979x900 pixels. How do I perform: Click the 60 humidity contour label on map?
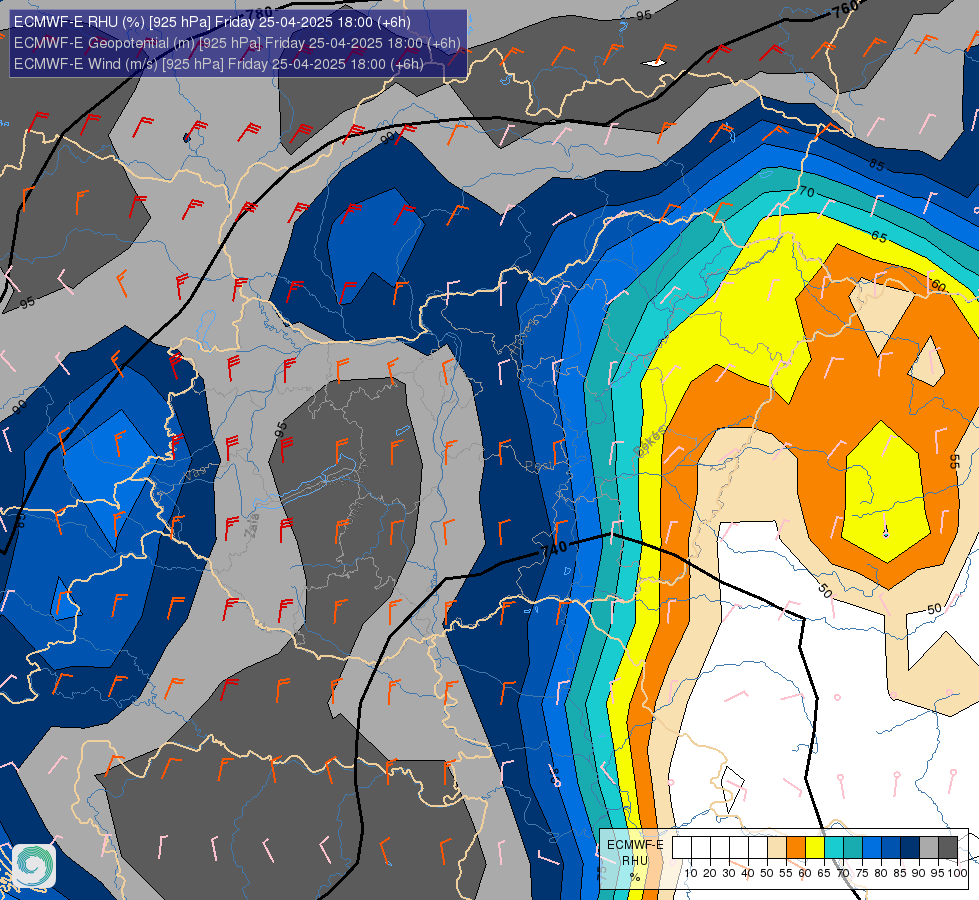point(938,285)
